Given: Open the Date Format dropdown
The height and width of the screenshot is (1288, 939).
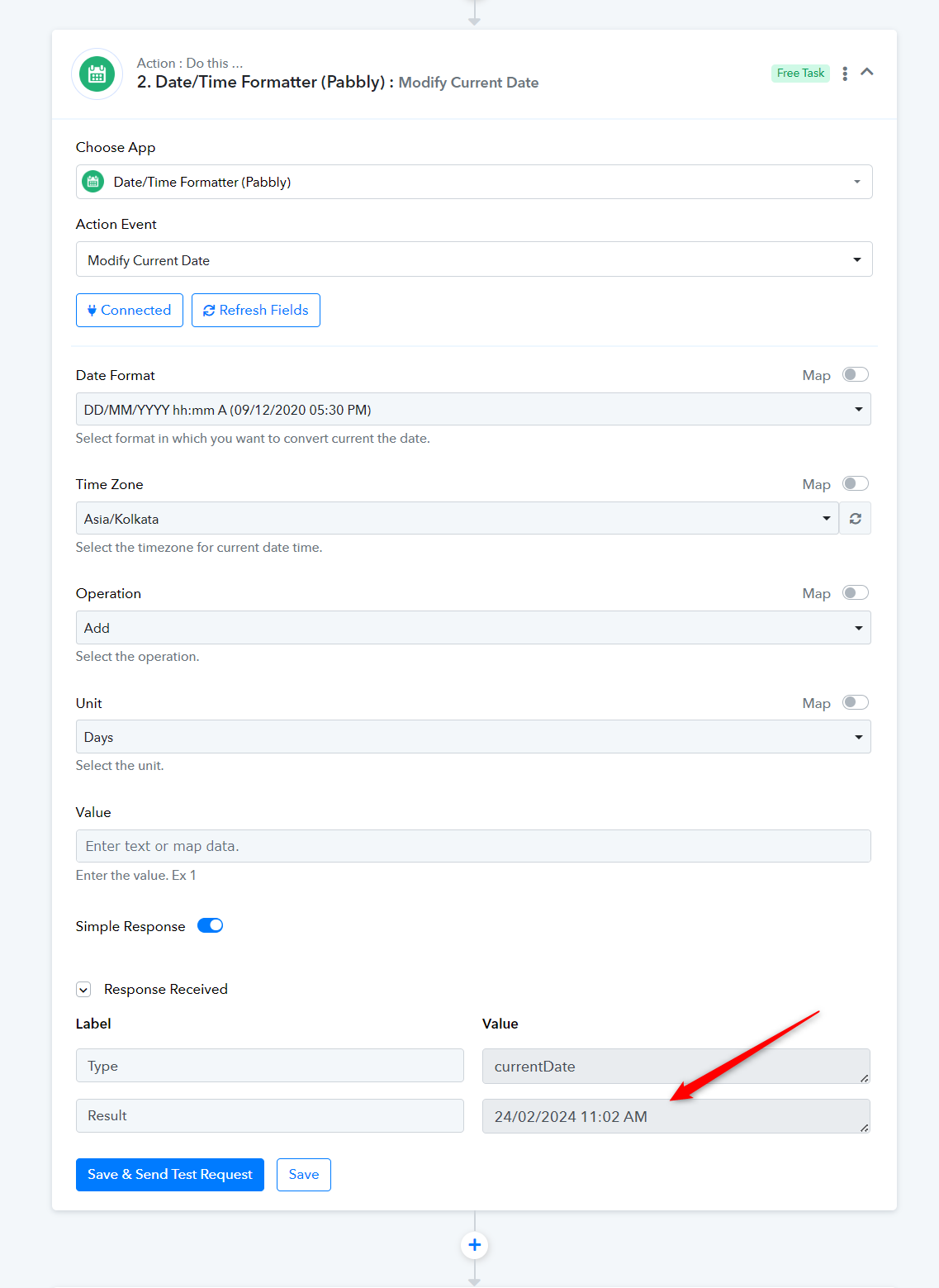Looking at the screenshot, I should click(473, 410).
